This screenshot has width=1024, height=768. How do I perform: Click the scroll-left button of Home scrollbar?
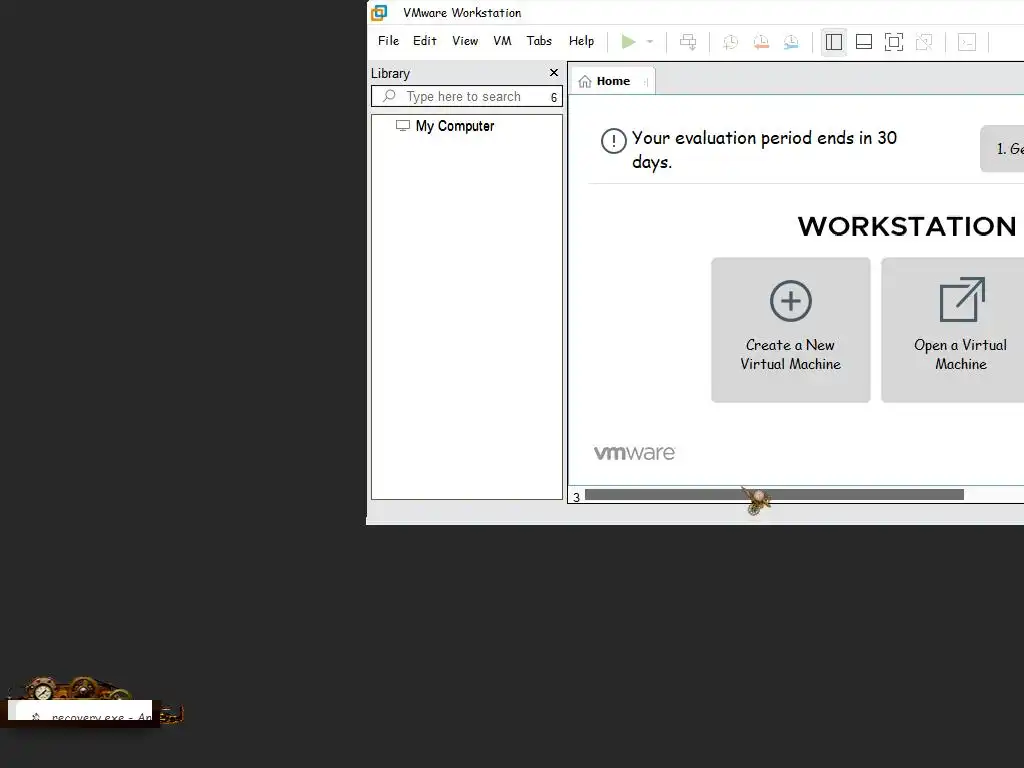576,497
